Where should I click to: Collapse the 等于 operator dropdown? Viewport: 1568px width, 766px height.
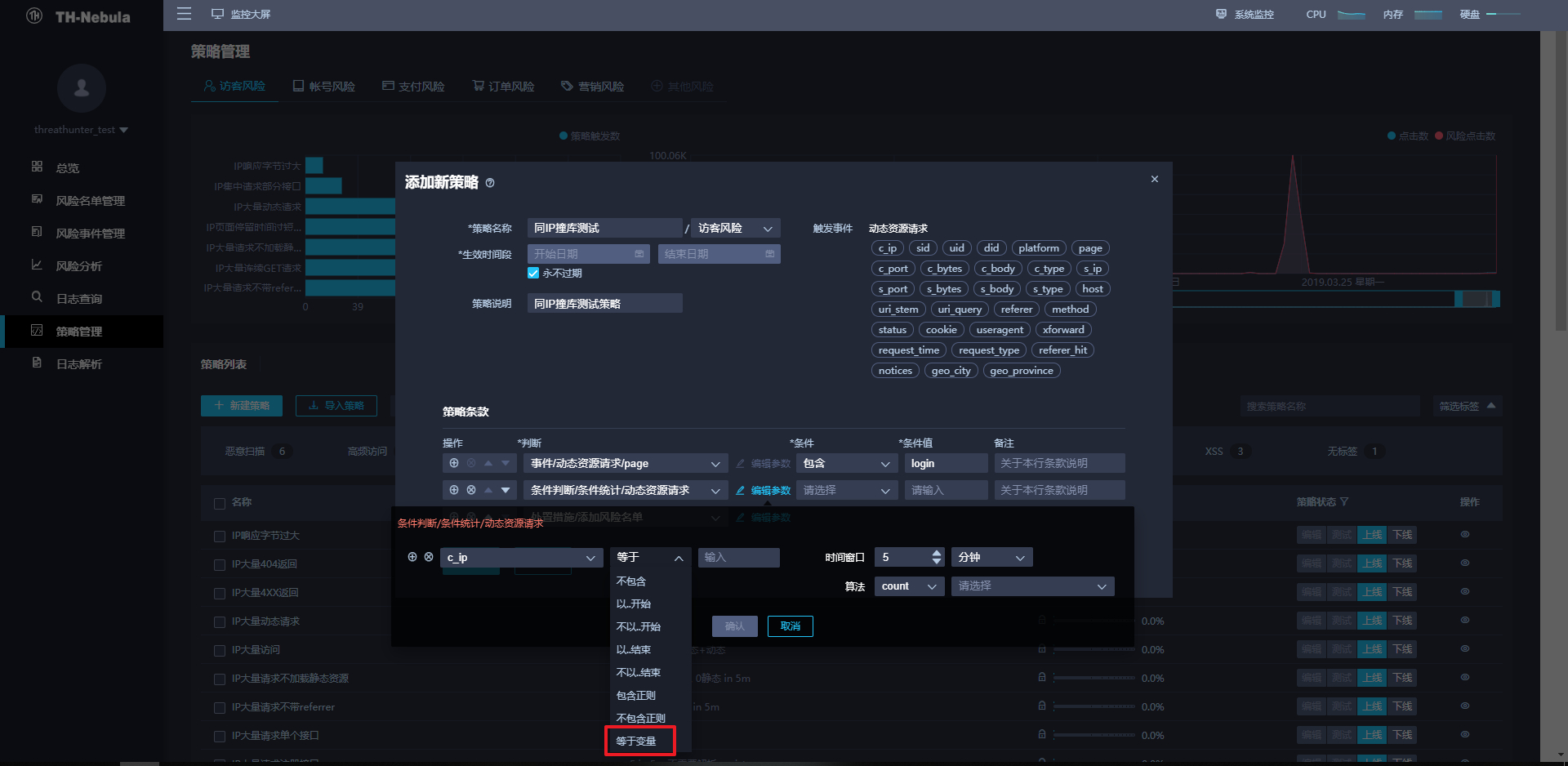(x=650, y=557)
